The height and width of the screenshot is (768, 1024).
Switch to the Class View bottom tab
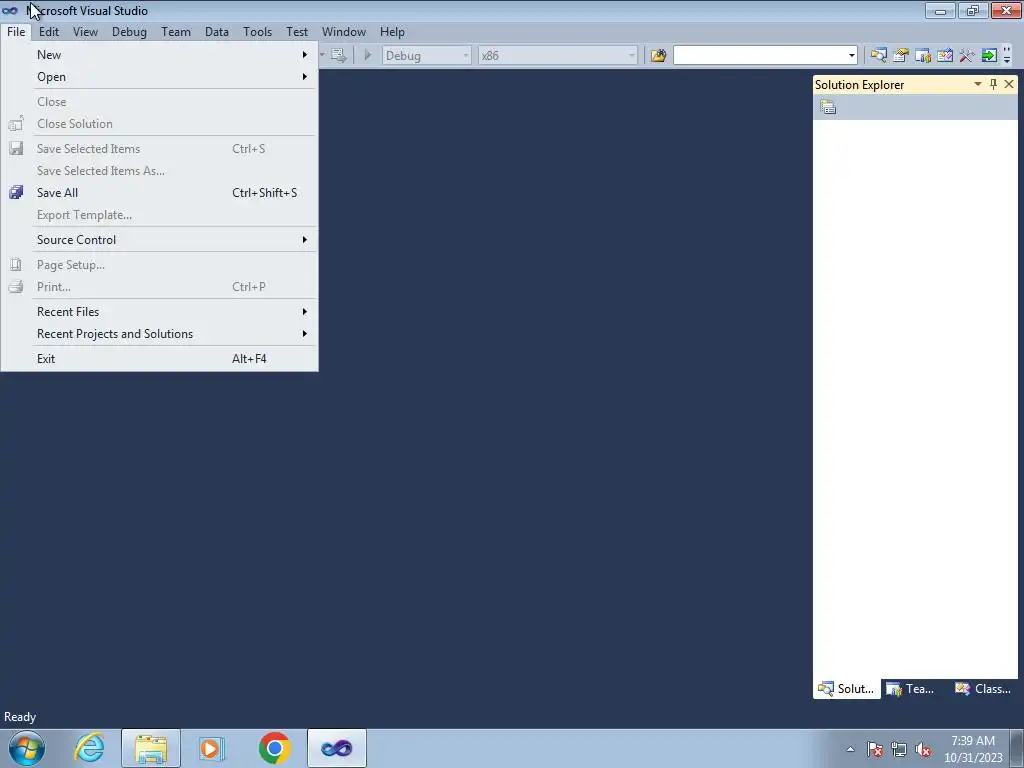click(983, 689)
